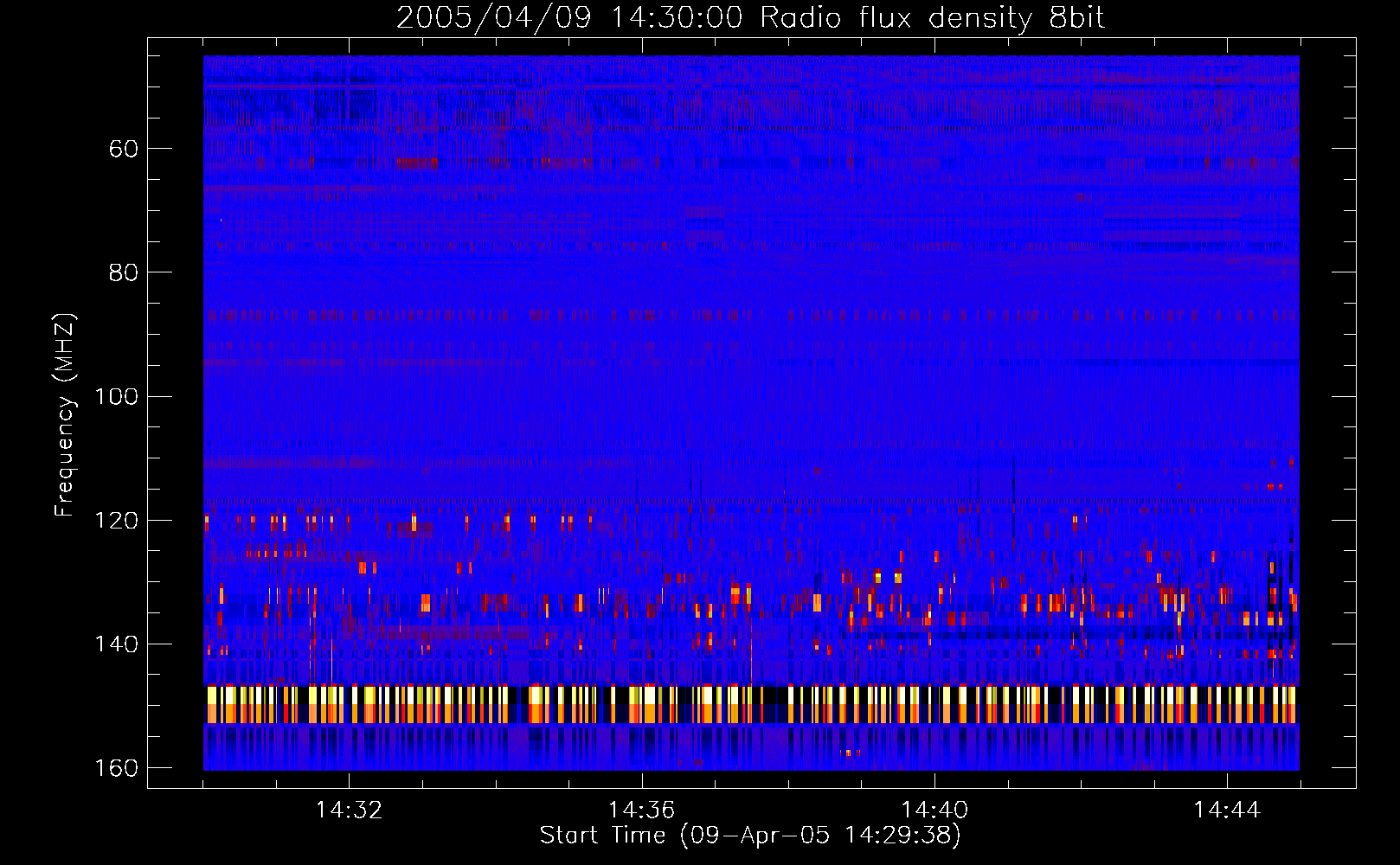Click frequency tick label 60
Screen dimensions: 1400x865
click(x=124, y=149)
